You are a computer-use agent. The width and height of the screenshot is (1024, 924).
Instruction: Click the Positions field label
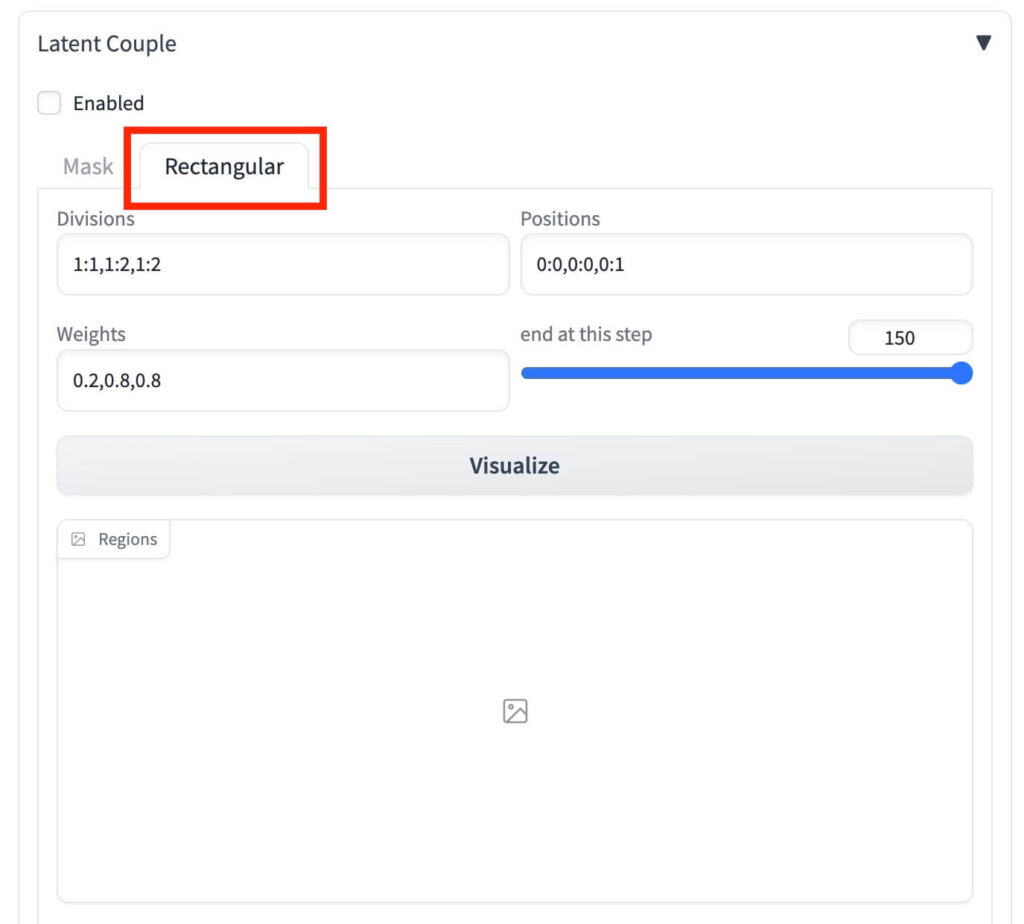[560, 219]
